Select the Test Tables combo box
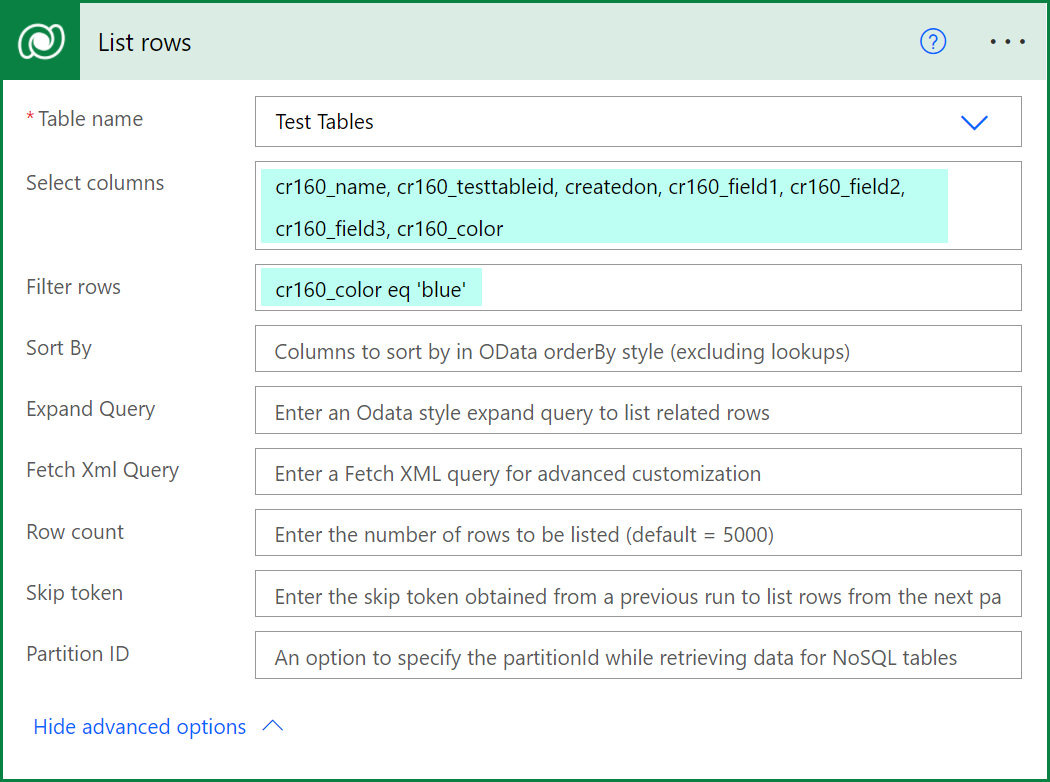1050x782 pixels. click(x=600, y=122)
